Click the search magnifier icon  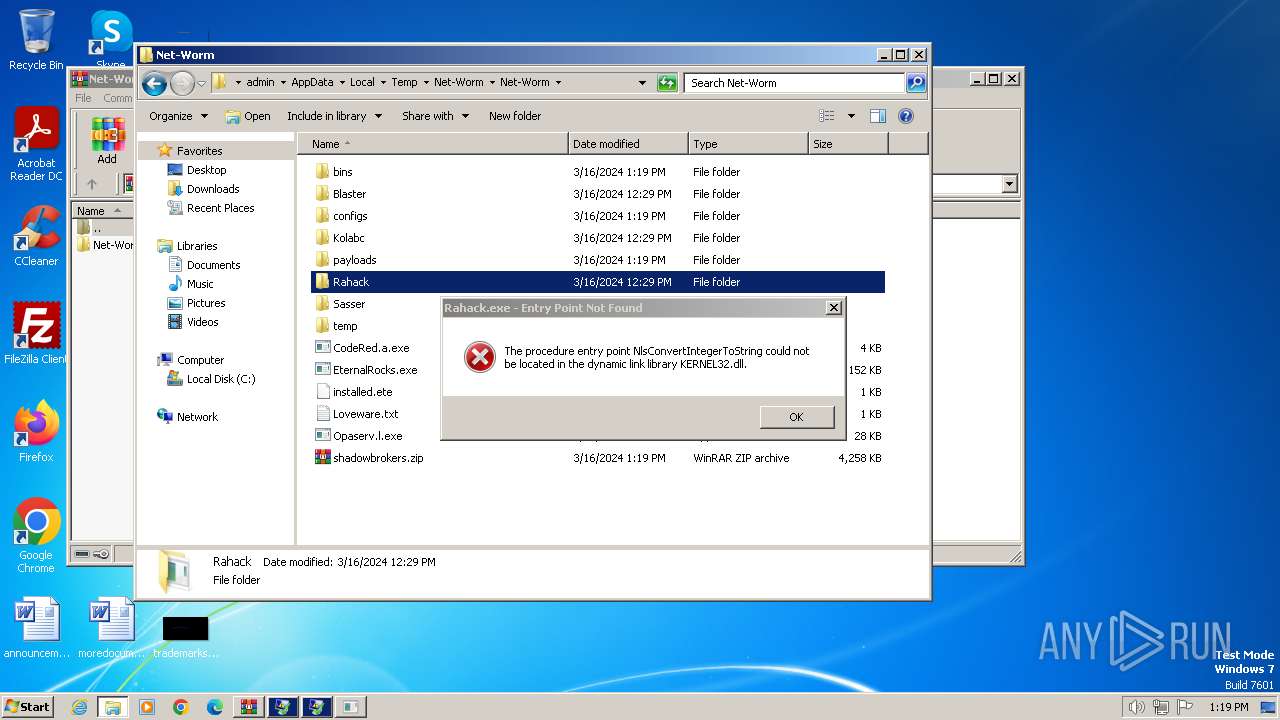[916, 83]
